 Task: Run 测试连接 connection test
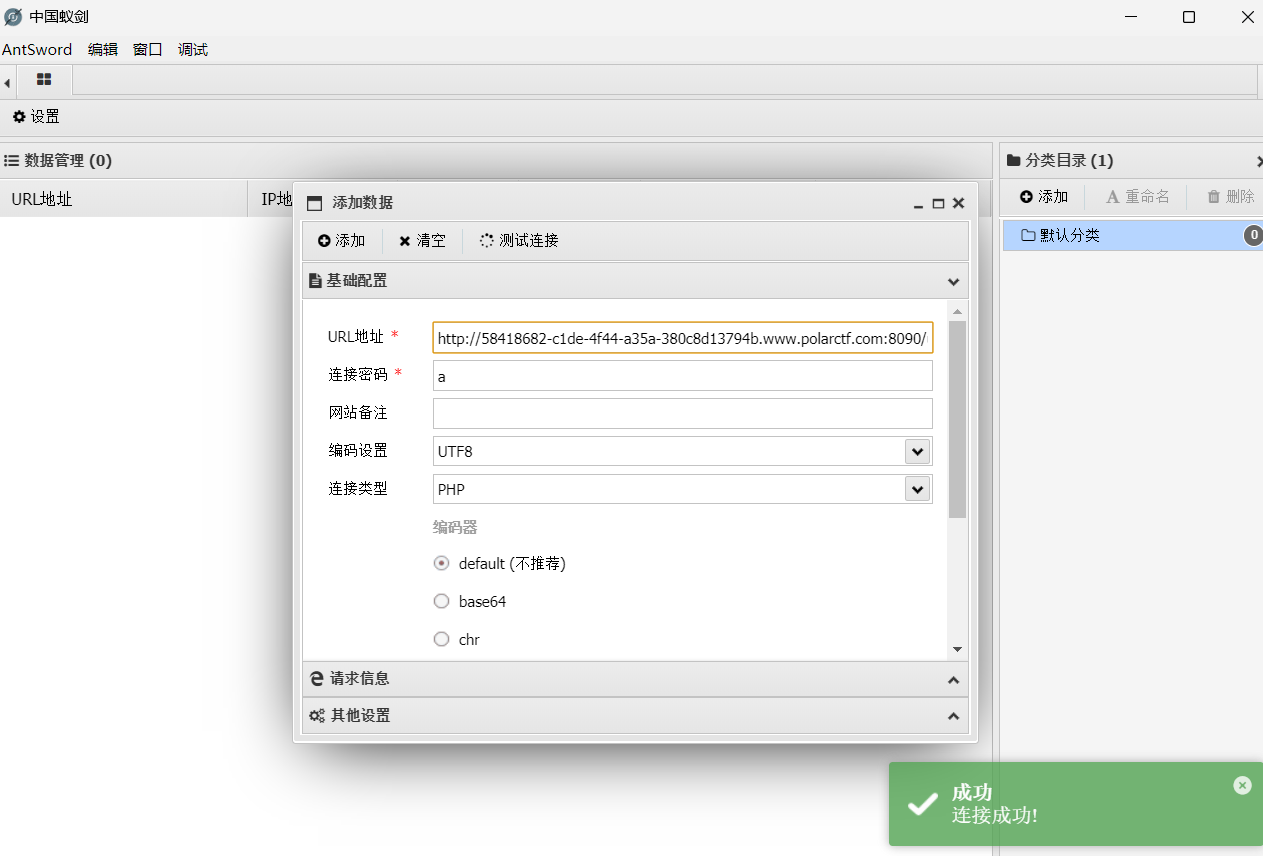click(519, 241)
